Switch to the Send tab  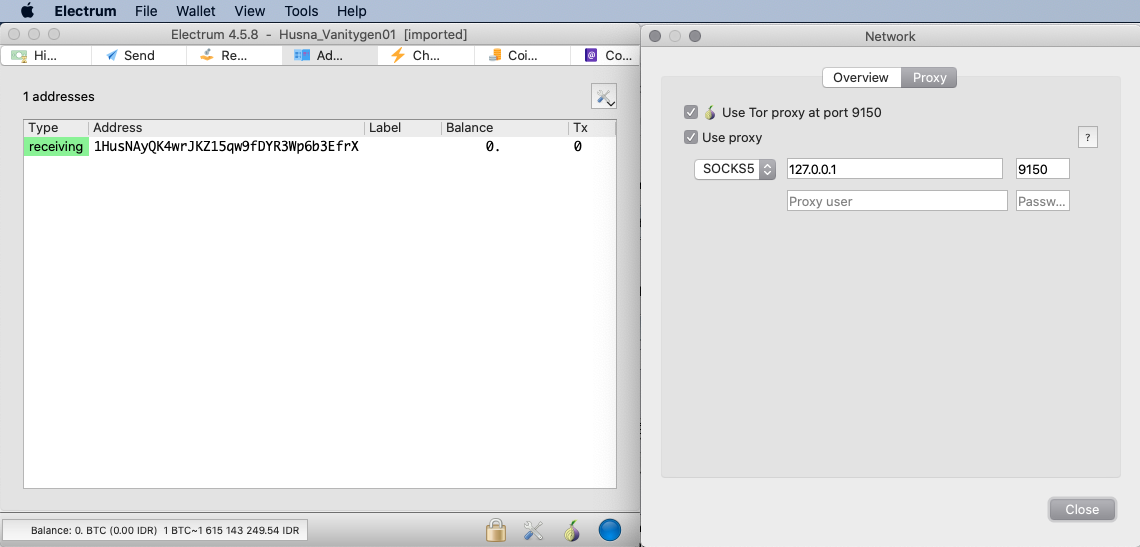pyautogui.click(x=139, y=55)
